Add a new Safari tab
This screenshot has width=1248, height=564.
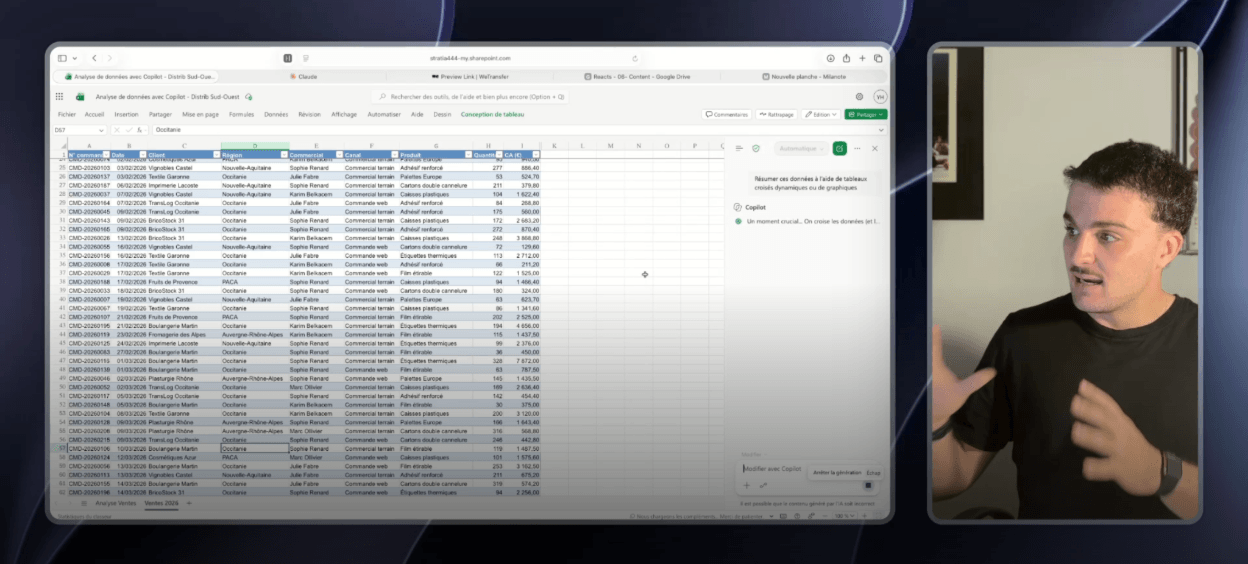tap(862, 58)
